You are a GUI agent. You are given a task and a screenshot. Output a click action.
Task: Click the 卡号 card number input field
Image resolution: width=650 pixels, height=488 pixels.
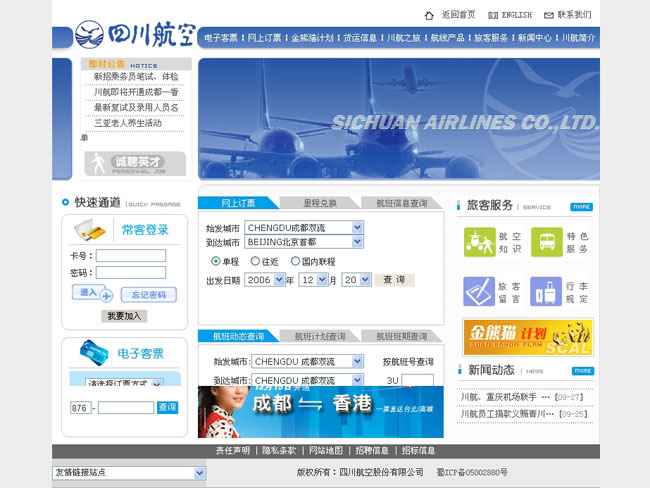(130, 256)
